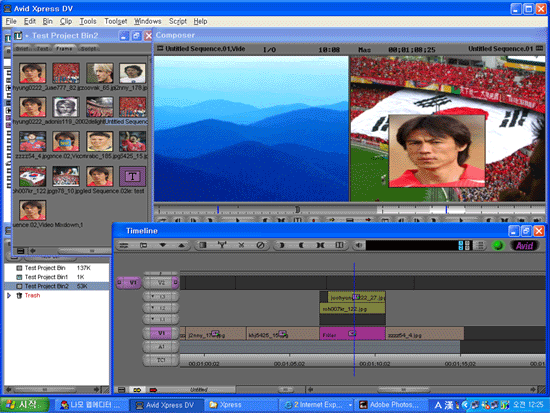Expand nested track 1.2 triangle
The image size is (550, 413).
[153, 308]
